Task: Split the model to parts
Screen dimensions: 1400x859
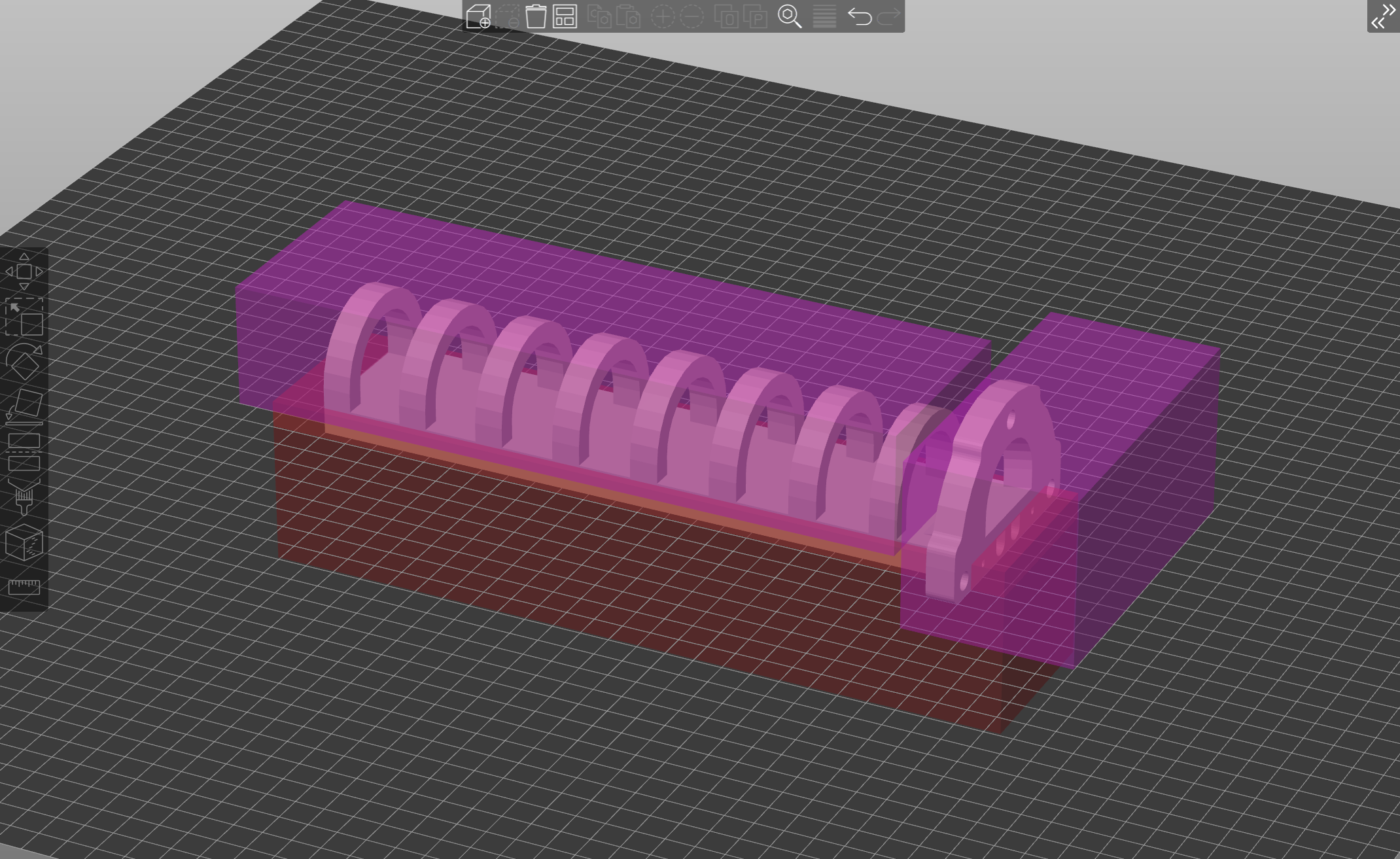Action: click(x=756, y=18)
